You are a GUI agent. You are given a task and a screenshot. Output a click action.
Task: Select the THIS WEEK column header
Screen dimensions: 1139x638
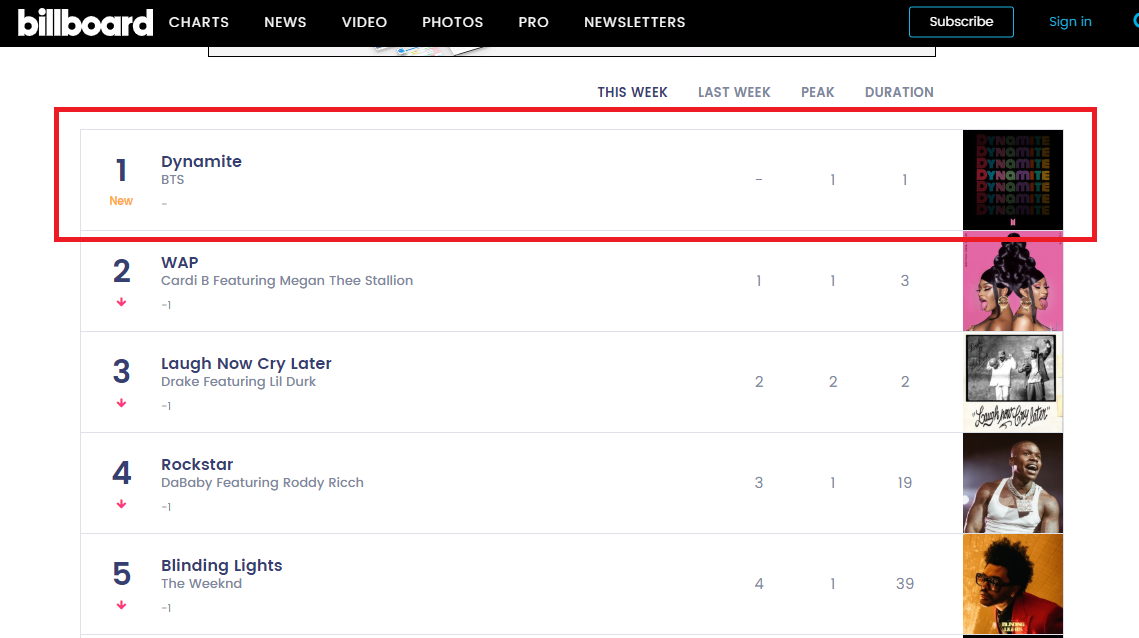[x=632, y=92]
